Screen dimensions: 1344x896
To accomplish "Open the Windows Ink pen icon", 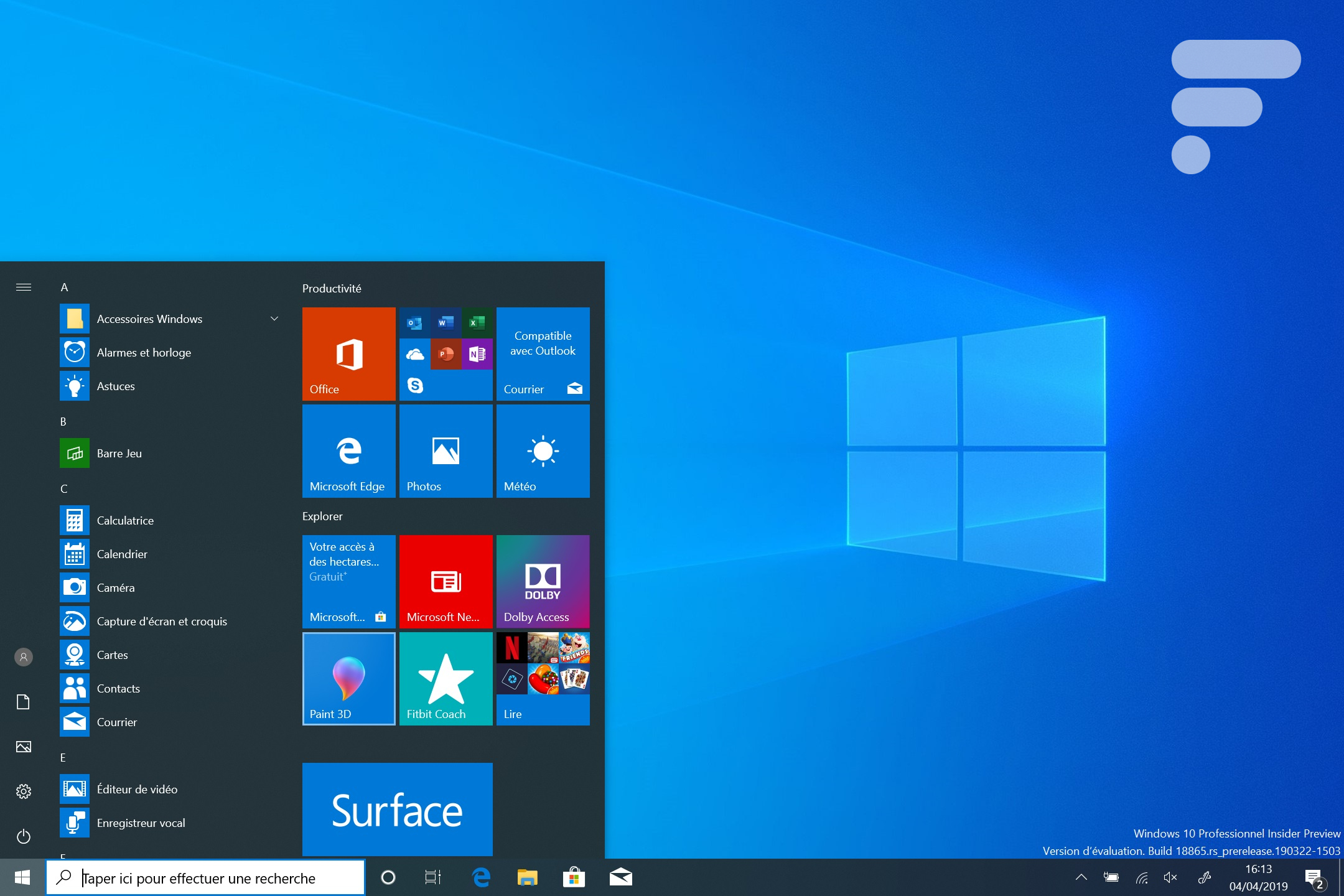I will pyautogui.click(x=1205, y=877).
